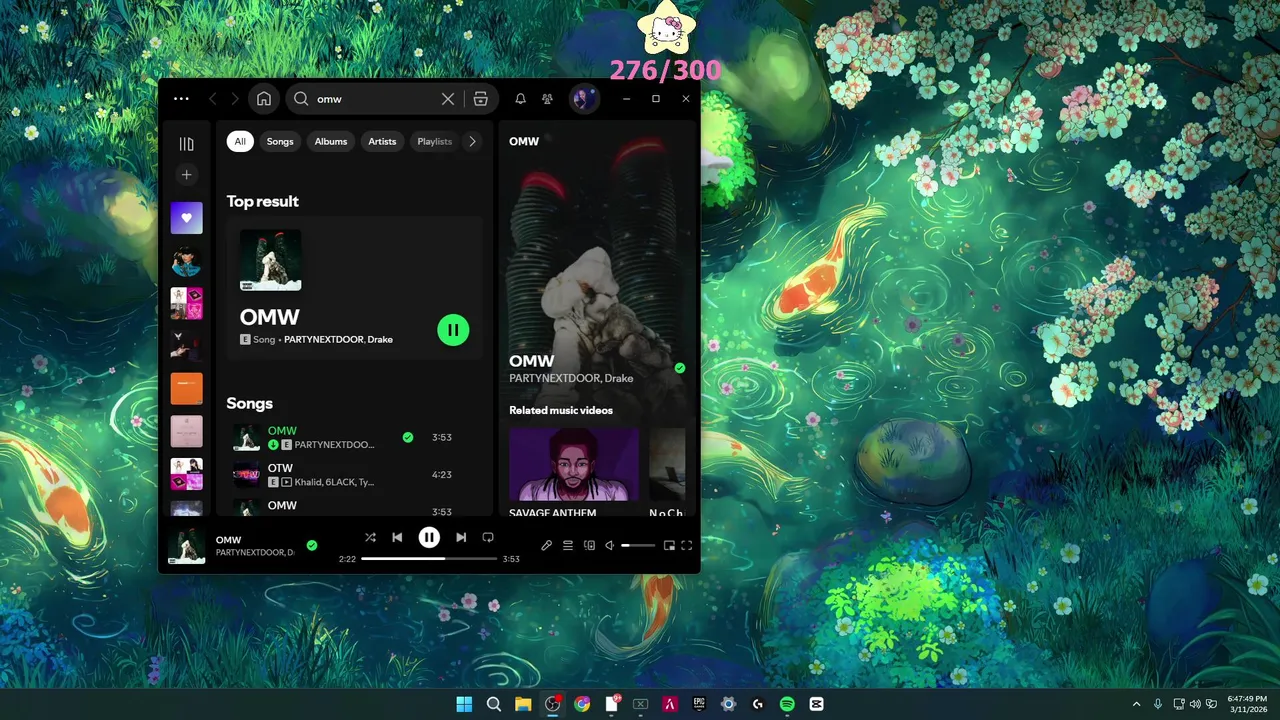This screenshot has width=1280, height=720.
Task: Toggle saved checkmark in now-playing panel
Action: click(680, 368)
